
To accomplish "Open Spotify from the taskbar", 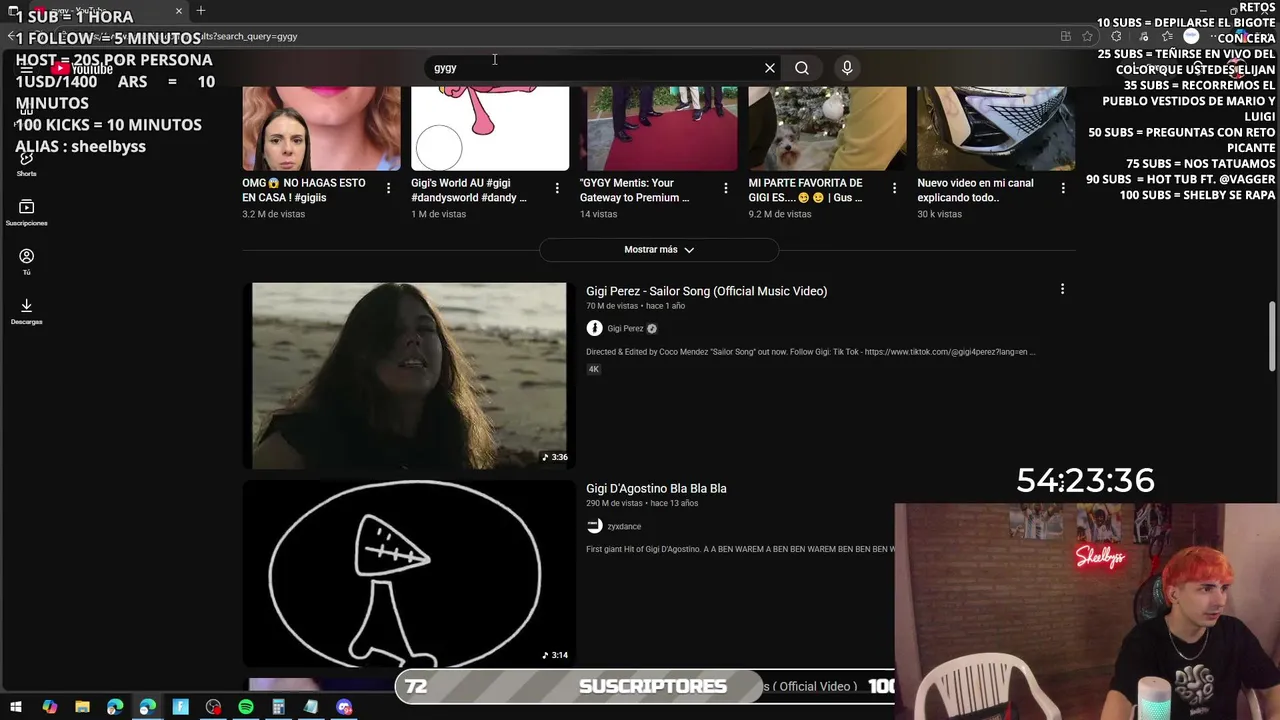I will (246, 707).
